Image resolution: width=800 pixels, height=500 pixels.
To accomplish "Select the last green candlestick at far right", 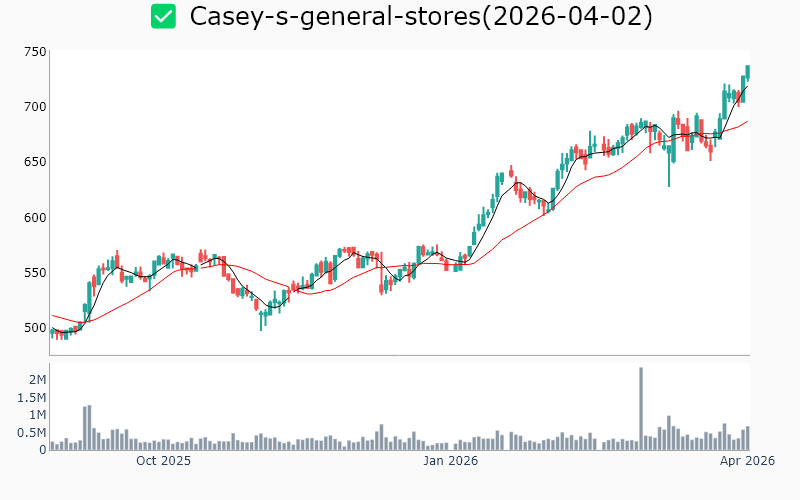I will pos(747,72).
